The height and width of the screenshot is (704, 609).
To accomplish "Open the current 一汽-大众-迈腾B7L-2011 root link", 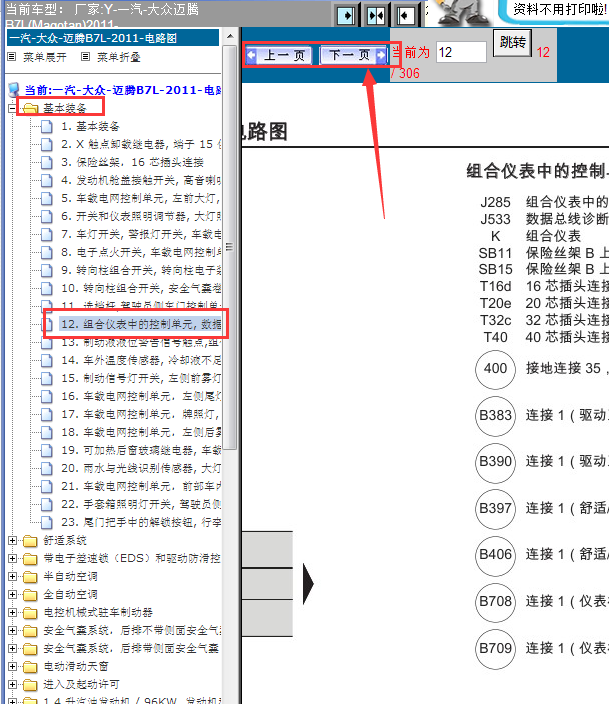I will 123,90.
